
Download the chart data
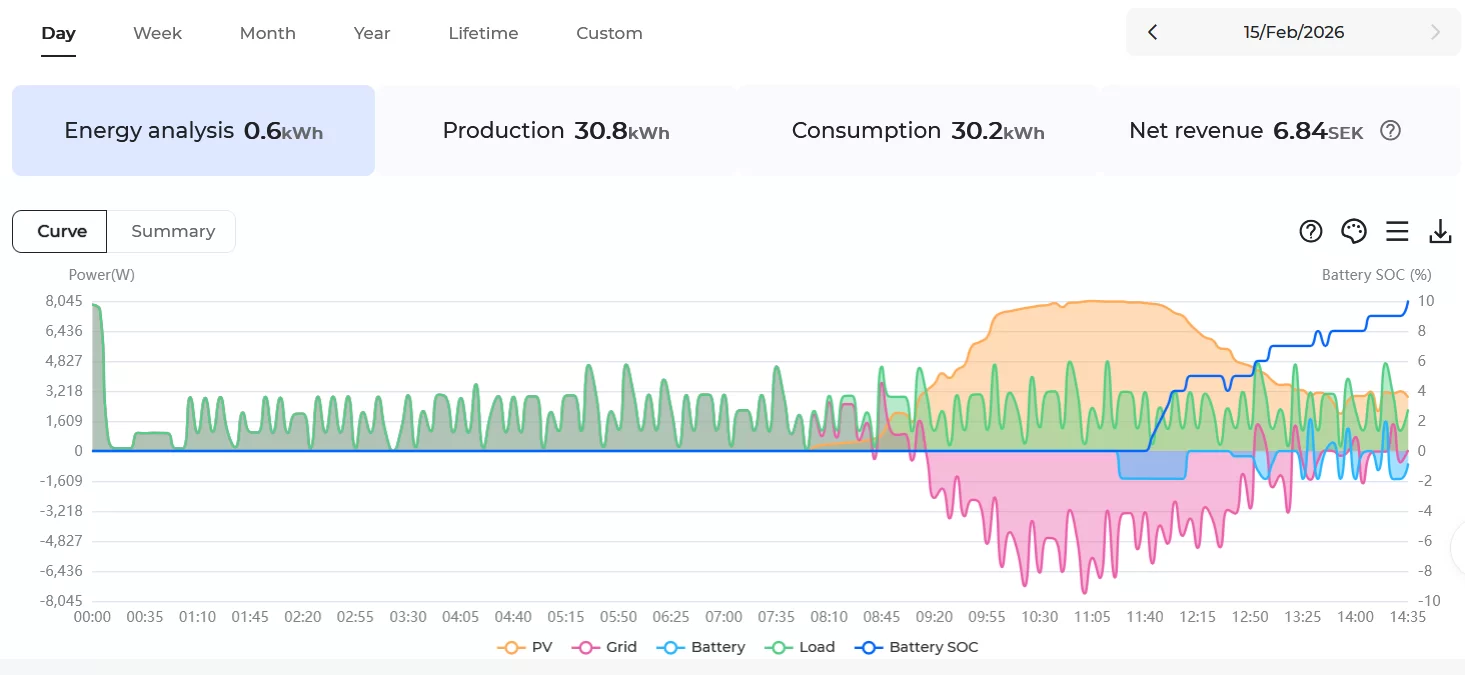coord(1440,232)
